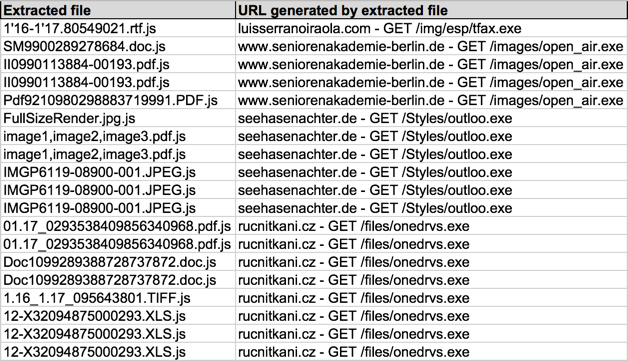Click the last IMGP6119-08900-001.JPEG.js cell
628x361 pixels.
(x=118, y=208)
